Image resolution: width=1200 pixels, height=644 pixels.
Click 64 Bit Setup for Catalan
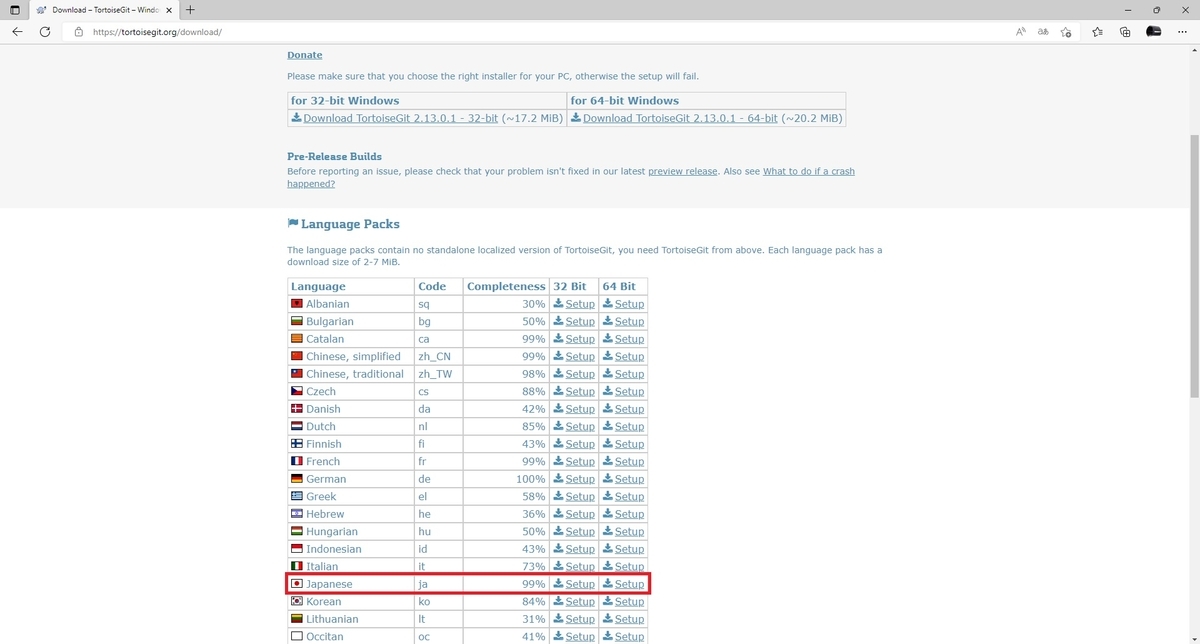(623, 339)
